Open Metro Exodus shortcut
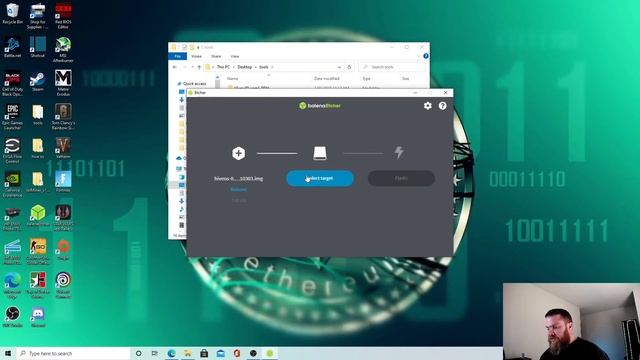Image resolution: width=640 pixels, height=360 pixels. coord(63,83)
